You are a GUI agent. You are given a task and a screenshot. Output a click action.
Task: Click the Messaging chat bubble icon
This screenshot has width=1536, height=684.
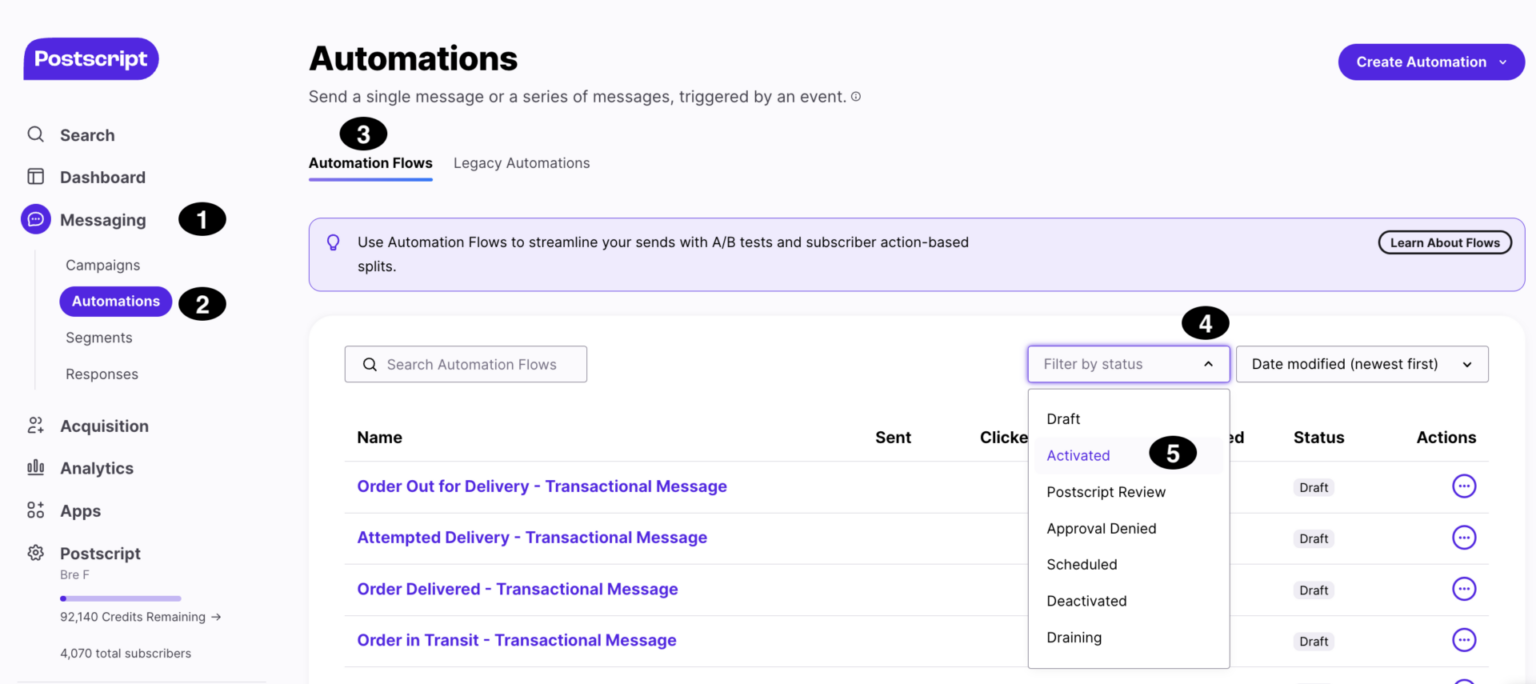tap(35, 219)
